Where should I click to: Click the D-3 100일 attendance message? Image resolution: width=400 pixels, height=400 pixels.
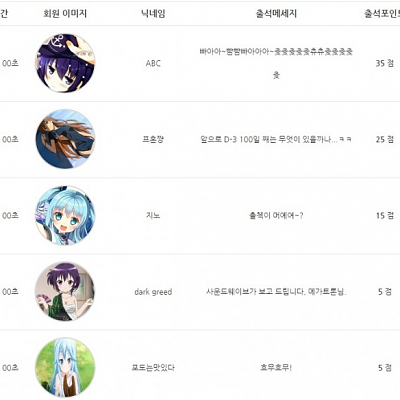[276, 139]
